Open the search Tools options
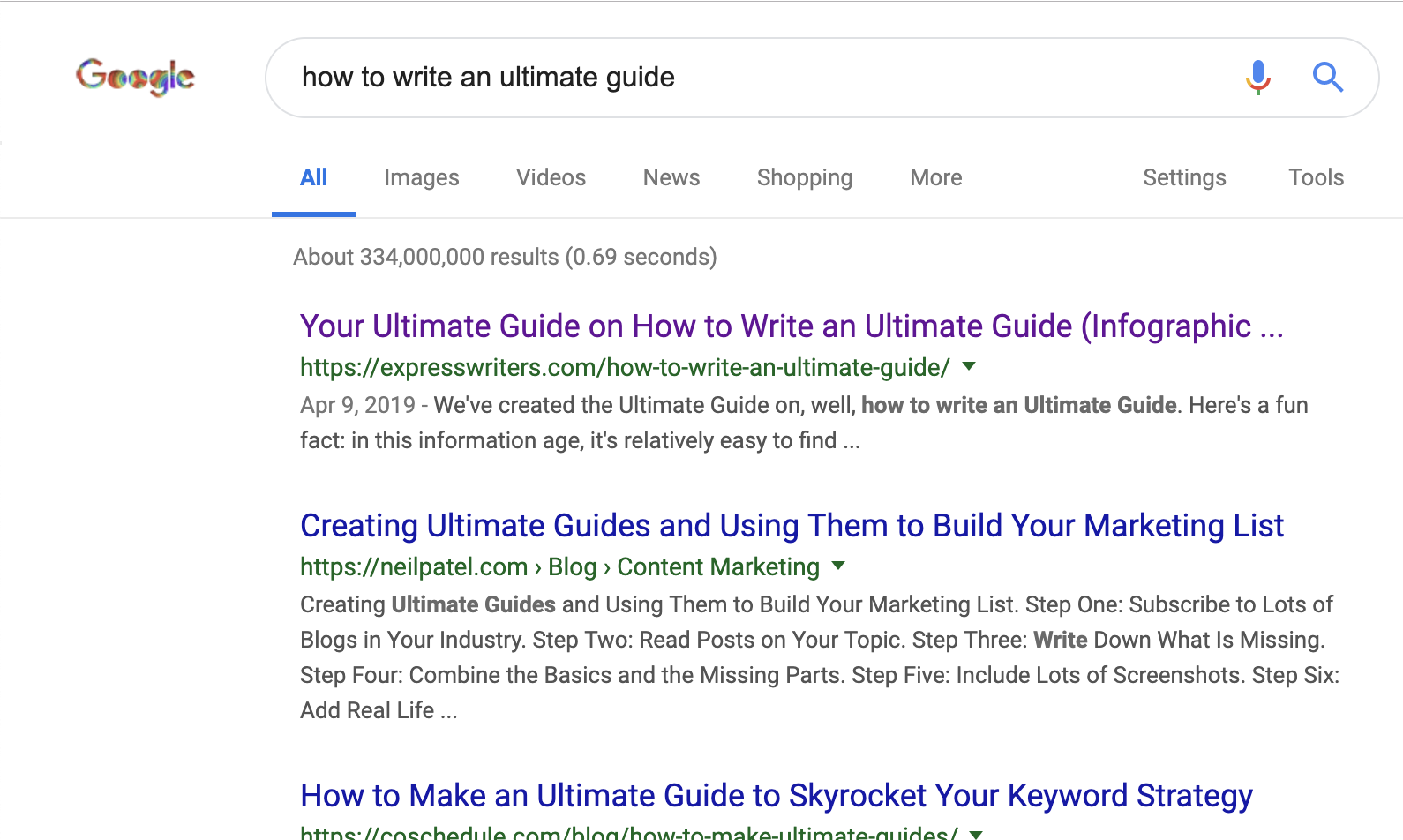This screenshot has height=840, width=1403. [x=1316, y=178]
